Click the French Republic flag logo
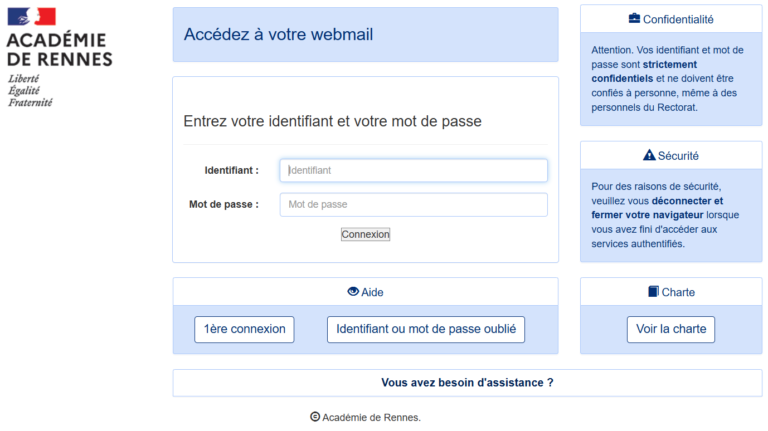768x431 pixels. pos(31,17)
